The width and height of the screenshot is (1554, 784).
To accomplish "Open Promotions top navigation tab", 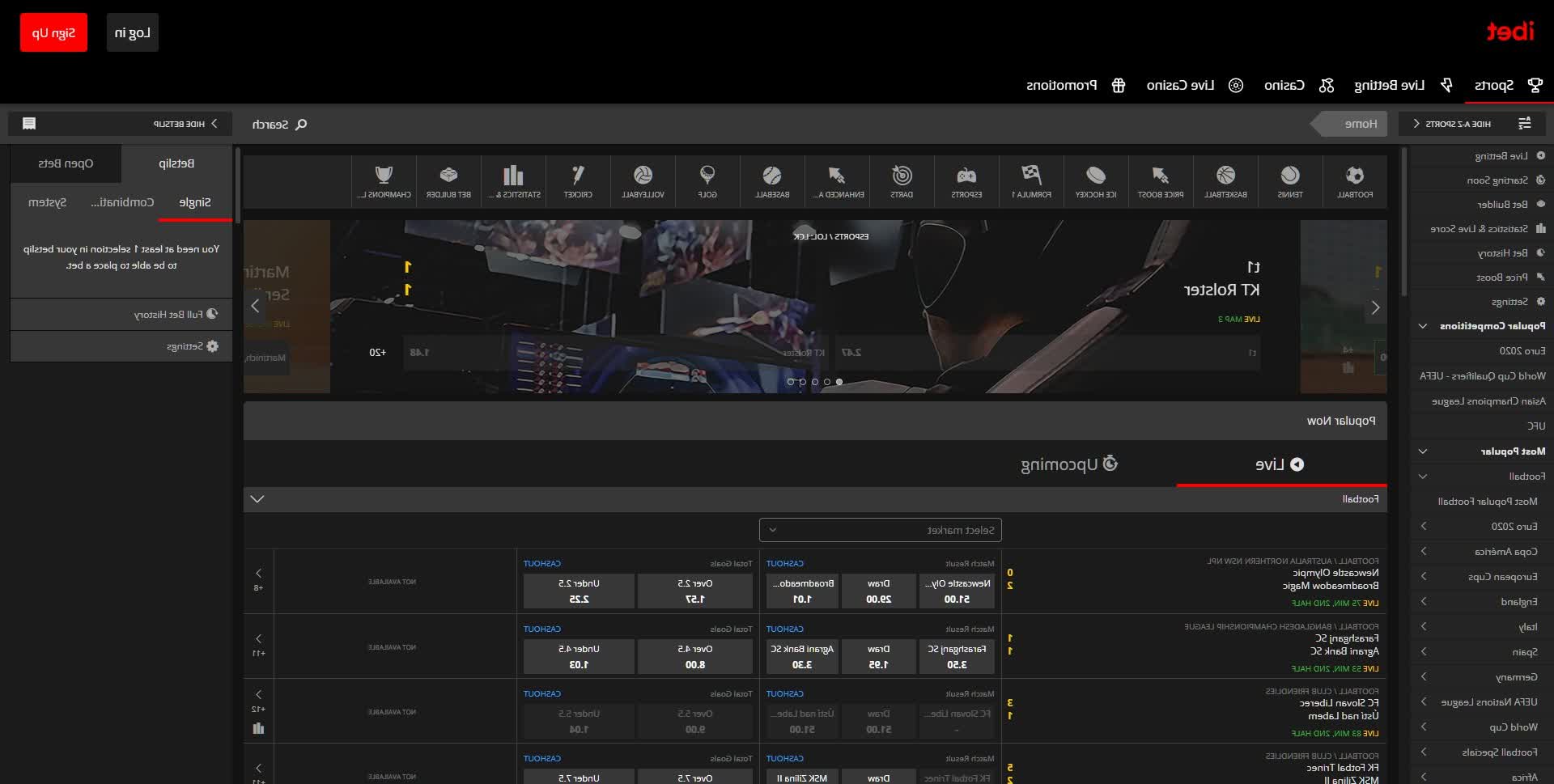I will tap(1076, 86).
